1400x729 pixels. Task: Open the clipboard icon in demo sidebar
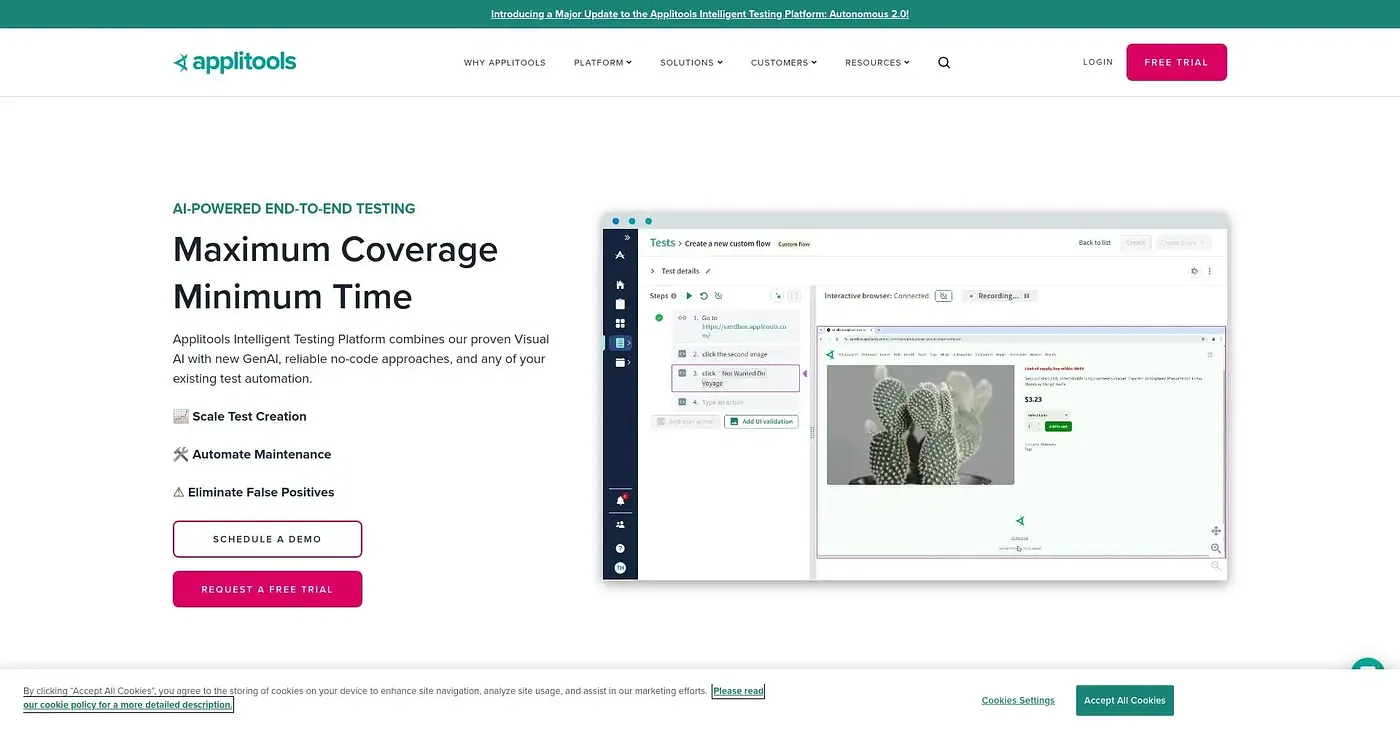coord(620,304)
